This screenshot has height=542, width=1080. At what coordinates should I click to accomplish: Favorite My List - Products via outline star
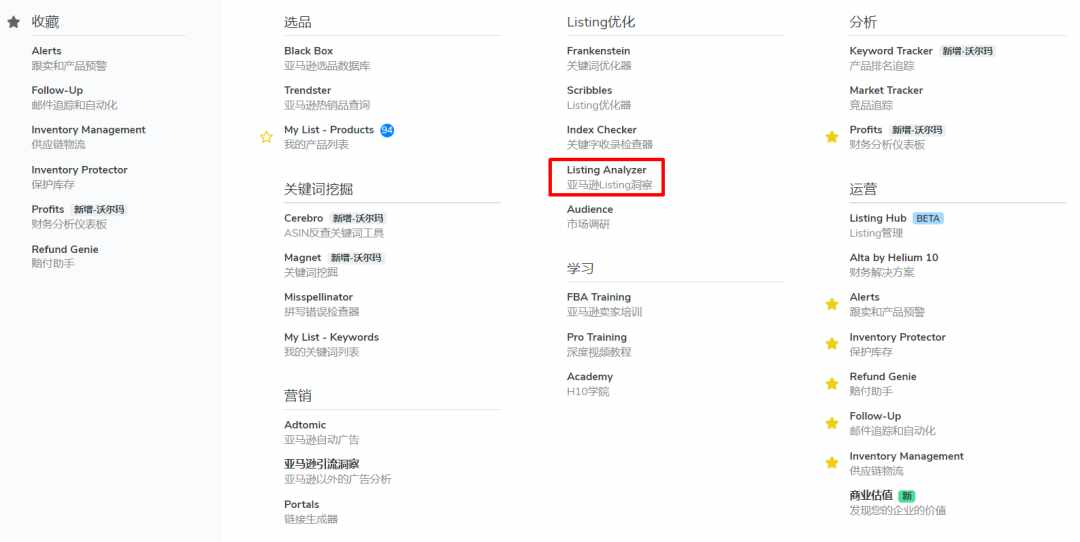click(266, 137)
